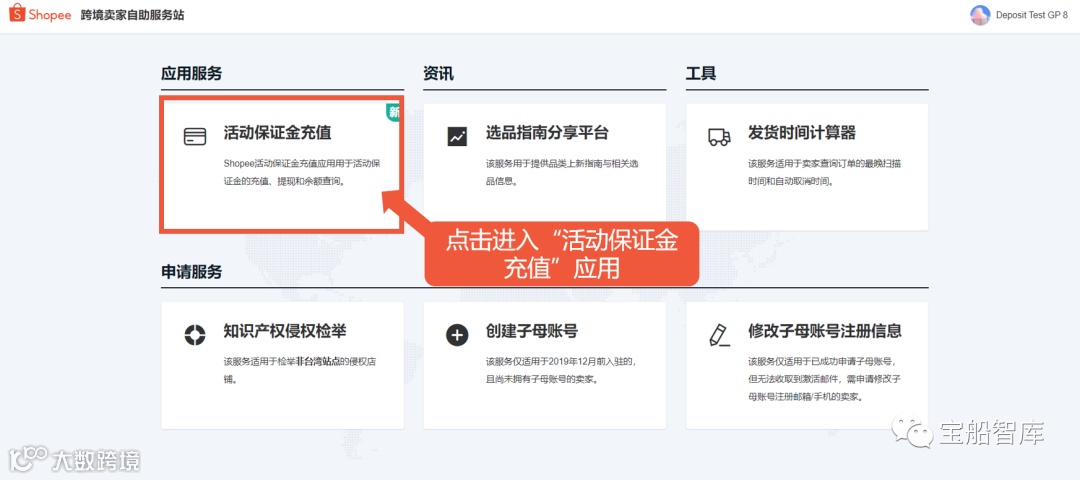Open the 修改子母账号注册信息 title link
The width and height of the screenshot is (1080, 480).
[824, 331]
